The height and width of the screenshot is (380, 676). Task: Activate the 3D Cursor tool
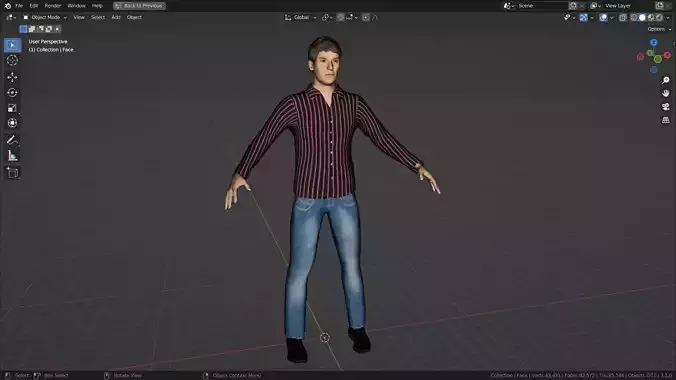(12, 60)
